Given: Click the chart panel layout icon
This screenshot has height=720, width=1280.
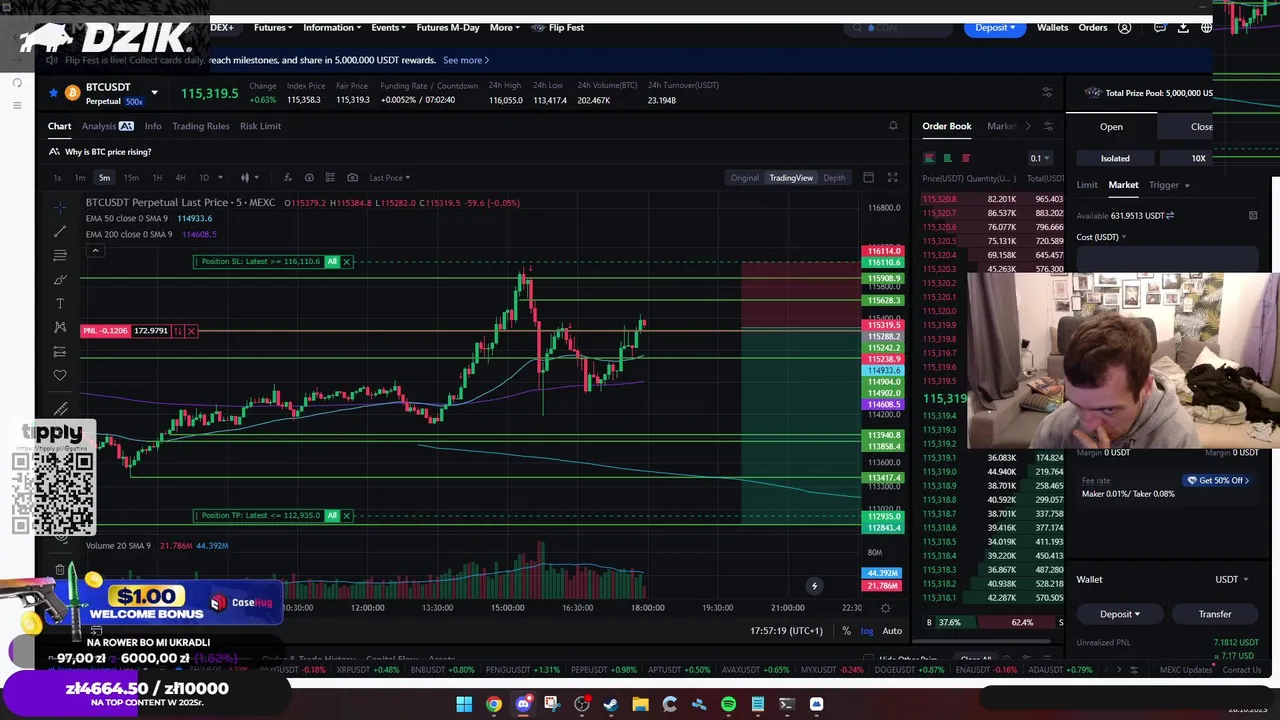Looking at the screenshot, I should point(868,178).
